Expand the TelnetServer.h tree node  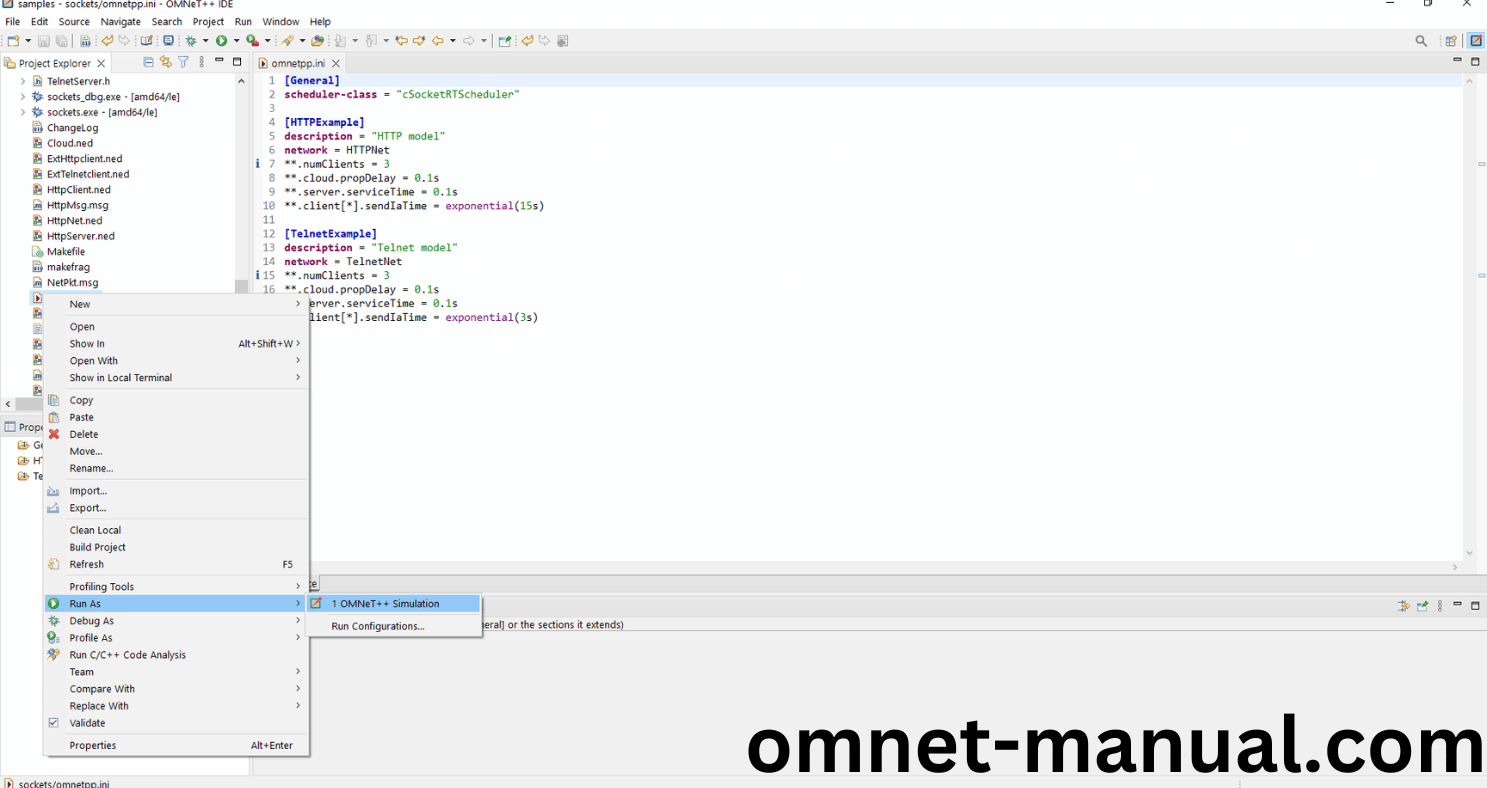(x=23, y=81)
